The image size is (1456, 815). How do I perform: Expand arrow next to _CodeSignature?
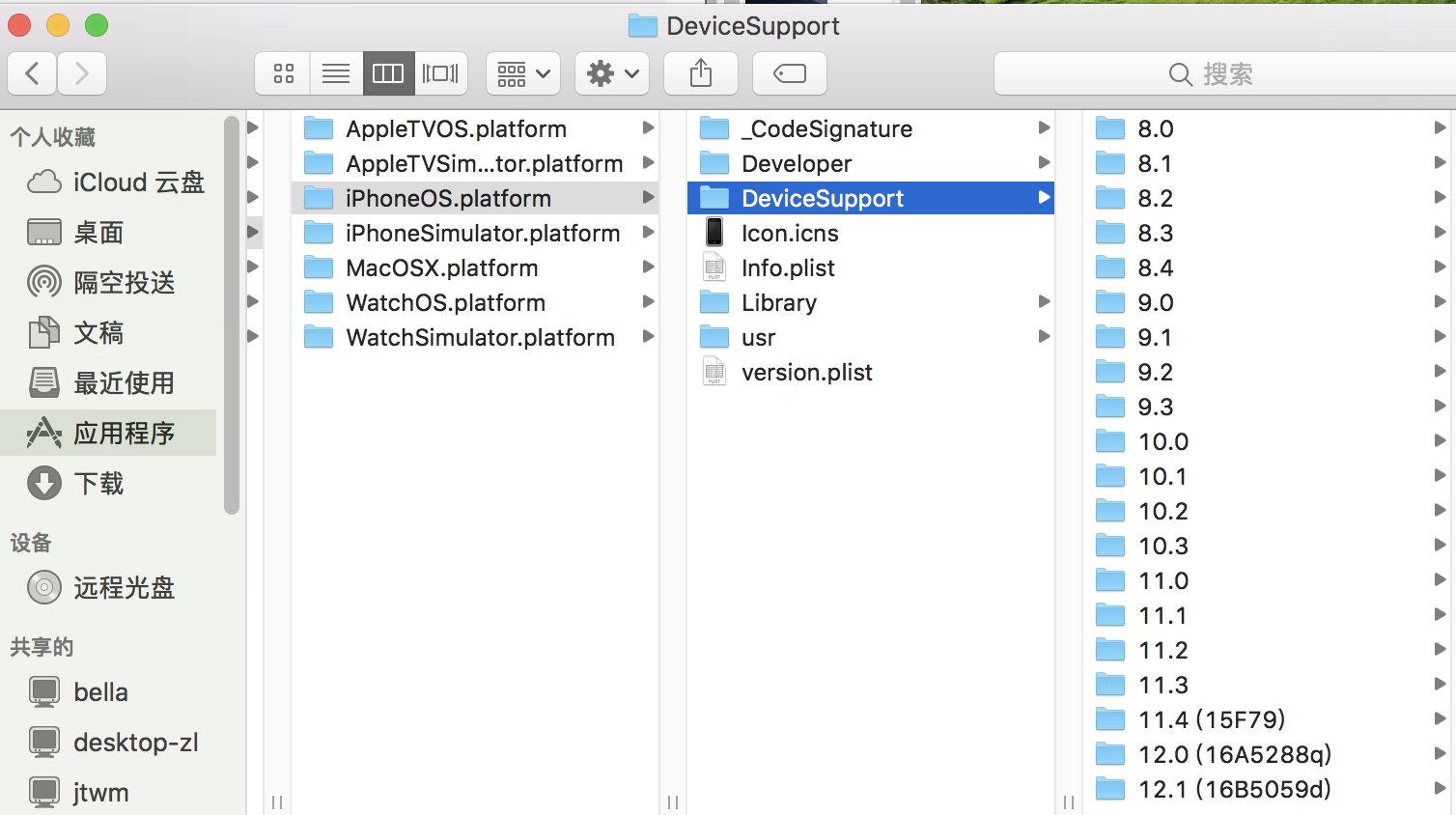coord(1044,127)
